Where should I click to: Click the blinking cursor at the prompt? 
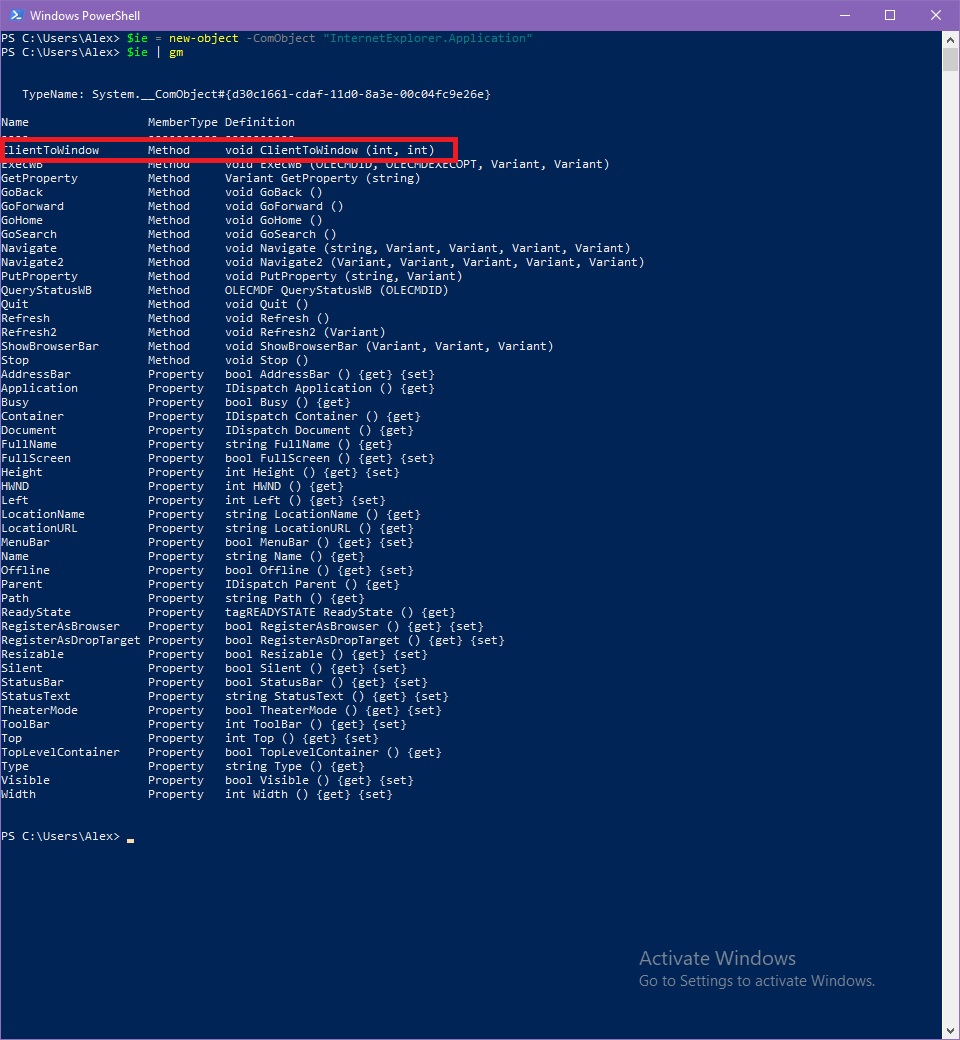point(130,838)
